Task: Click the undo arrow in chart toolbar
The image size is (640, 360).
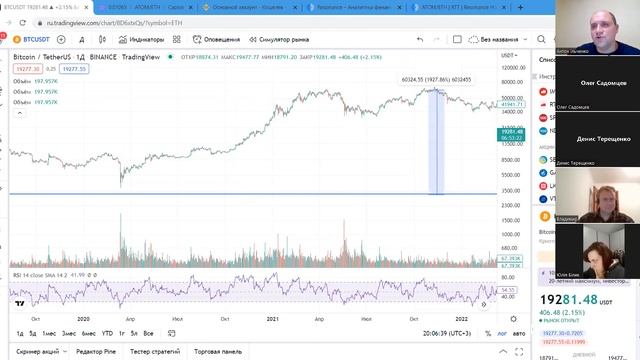Action: coord(420,40)
